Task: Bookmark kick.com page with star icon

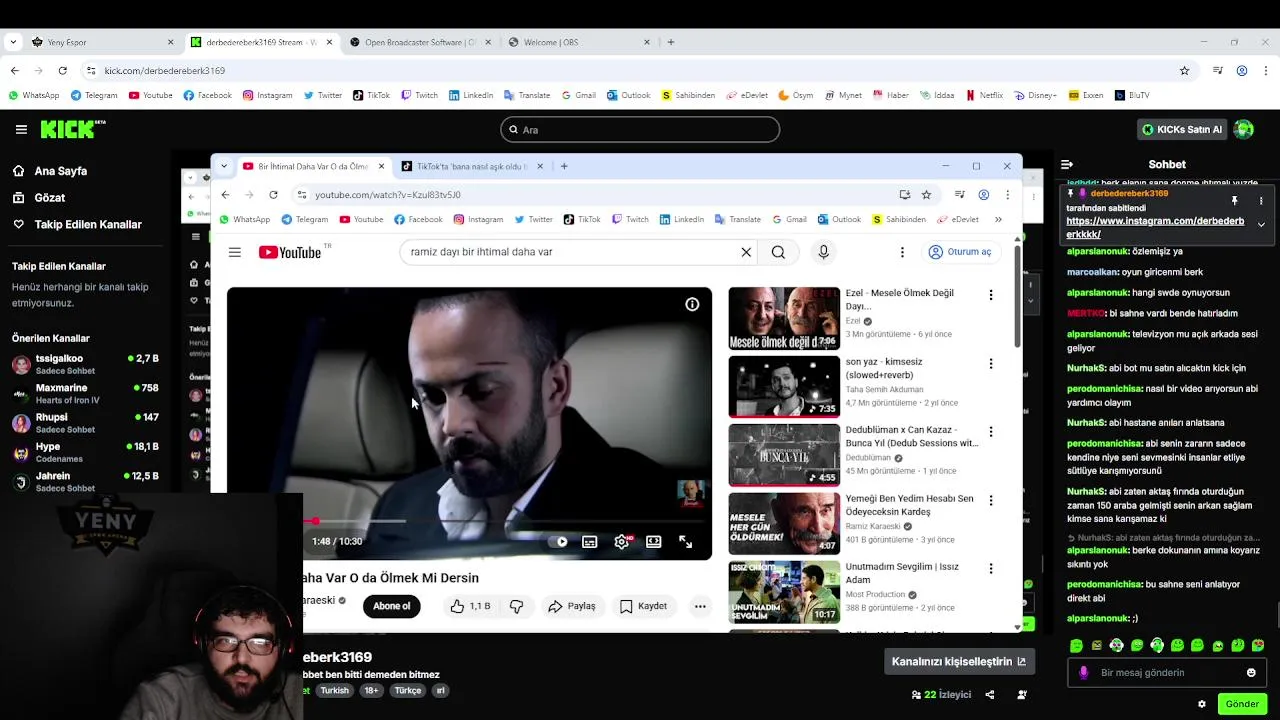Action: pyautogui.click(x=1185, y=71)
